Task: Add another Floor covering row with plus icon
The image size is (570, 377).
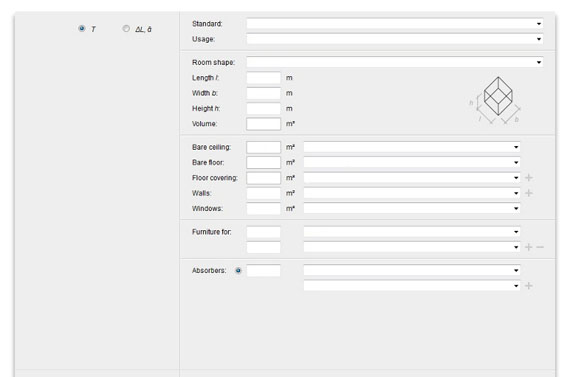Action: tap(529, 178)
